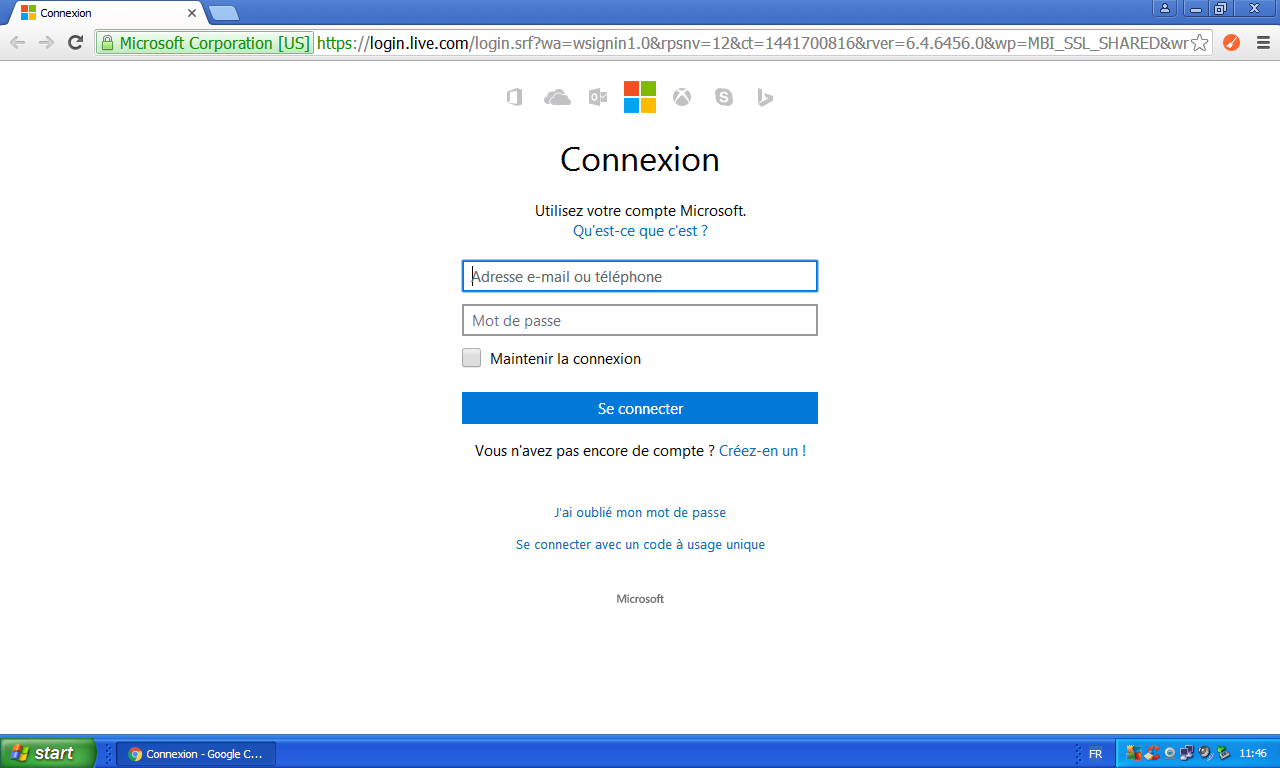Close the Connexion tab
The height and width of the screenshot is (768, 1280).
pos(192,13)
